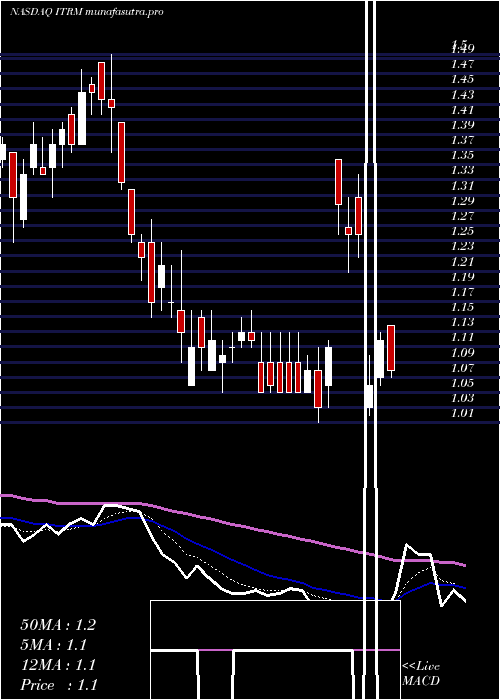
Task: Click the 1.23 price axis label
Action: coord(462,246)
